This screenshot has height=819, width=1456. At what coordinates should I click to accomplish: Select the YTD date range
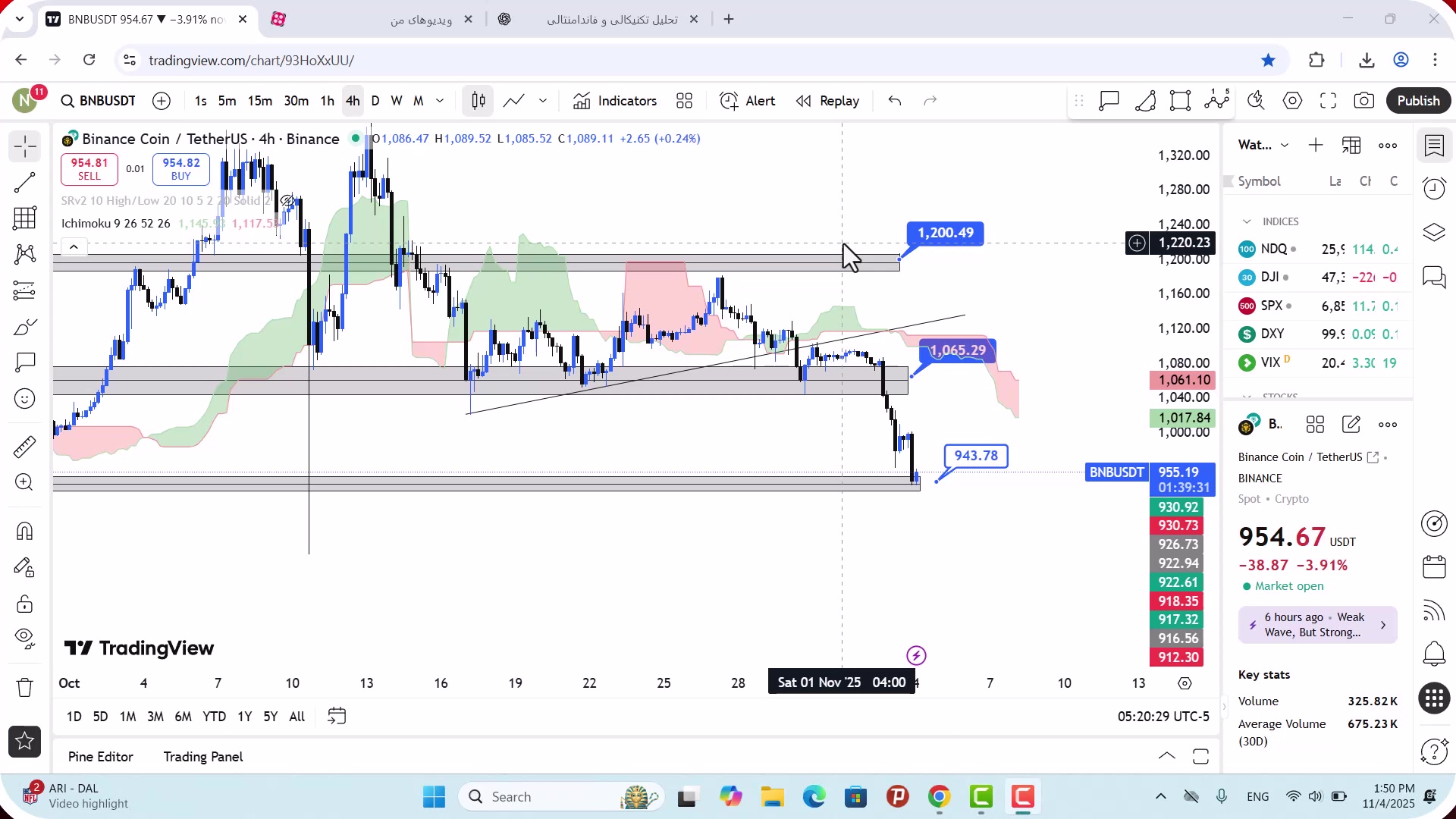(214, 717)
